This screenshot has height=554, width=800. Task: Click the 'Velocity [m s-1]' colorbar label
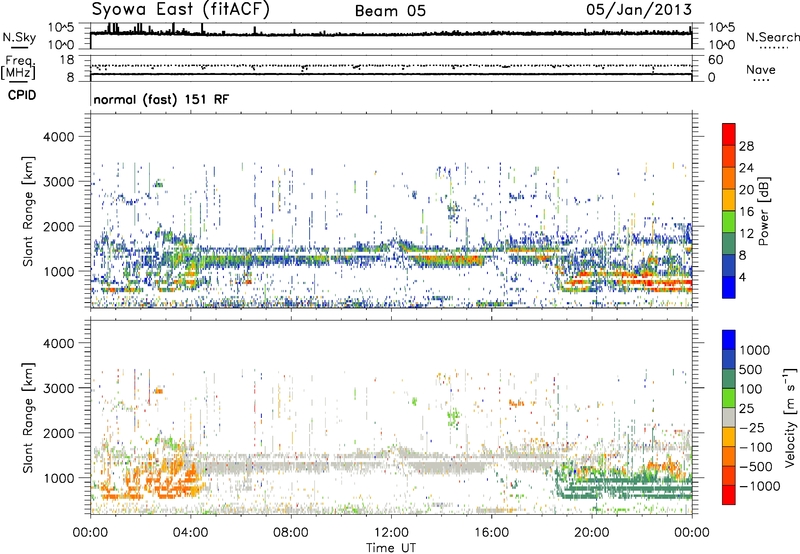[x=790, y=417]
